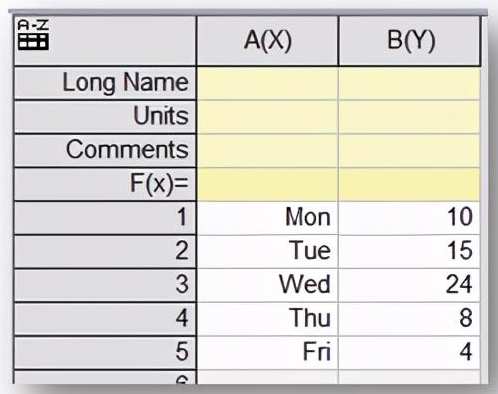This screenshot has height=394, width=498.
Task: Click the cell containing Wed
Action: tap(267, 285)
